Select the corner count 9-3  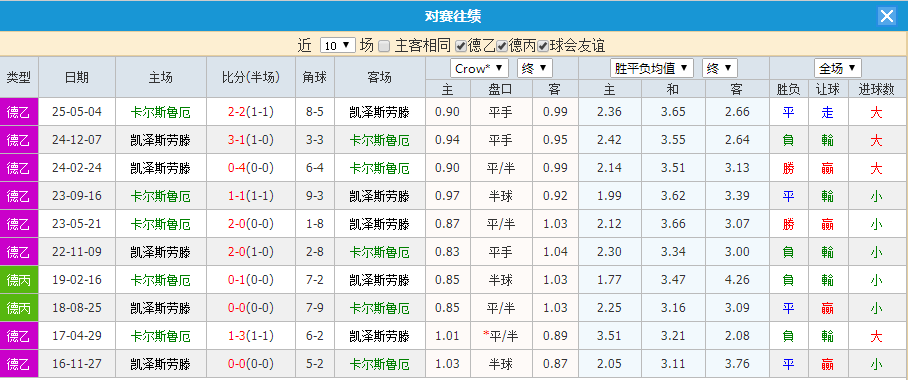click(314, 196)
